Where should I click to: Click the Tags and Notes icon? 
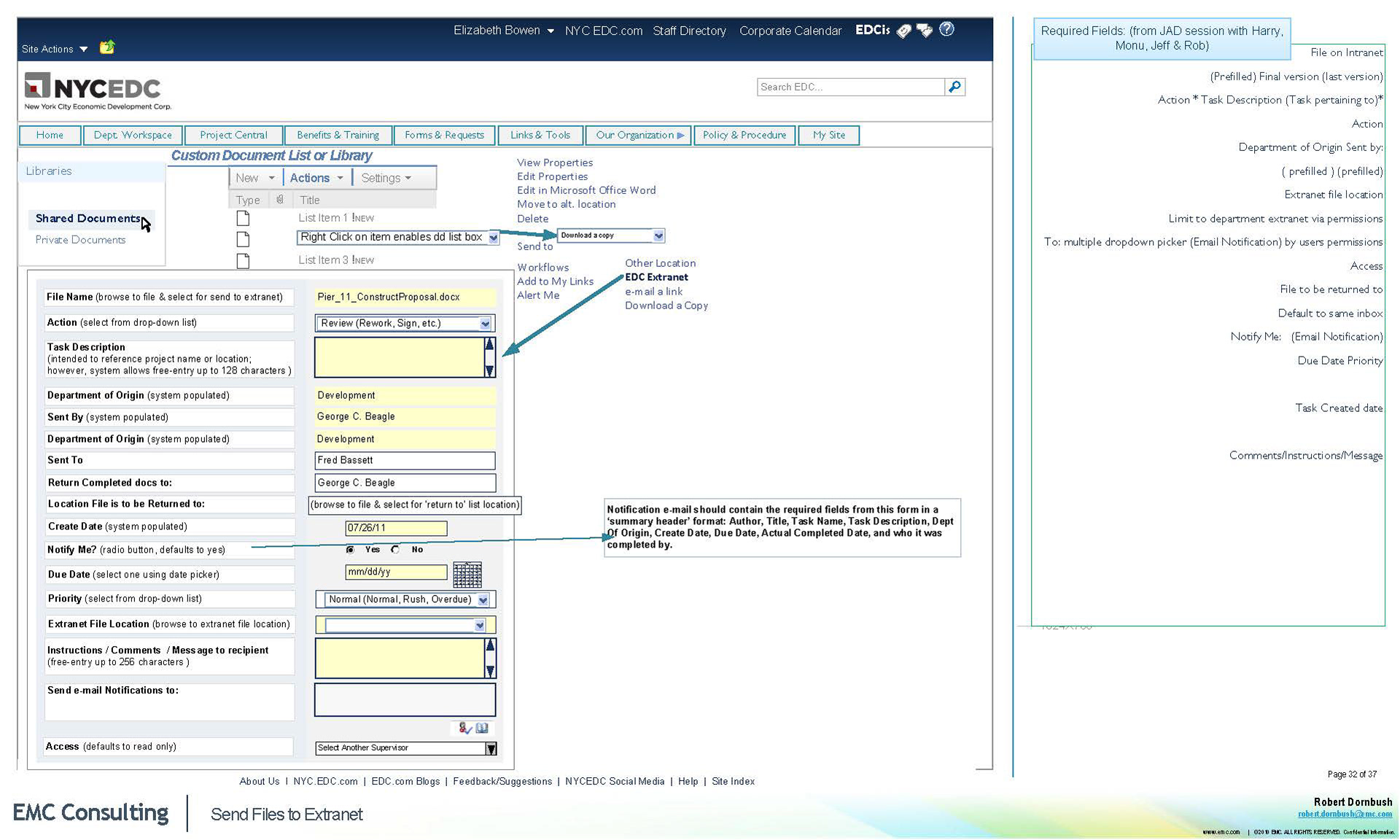(925, 31)
